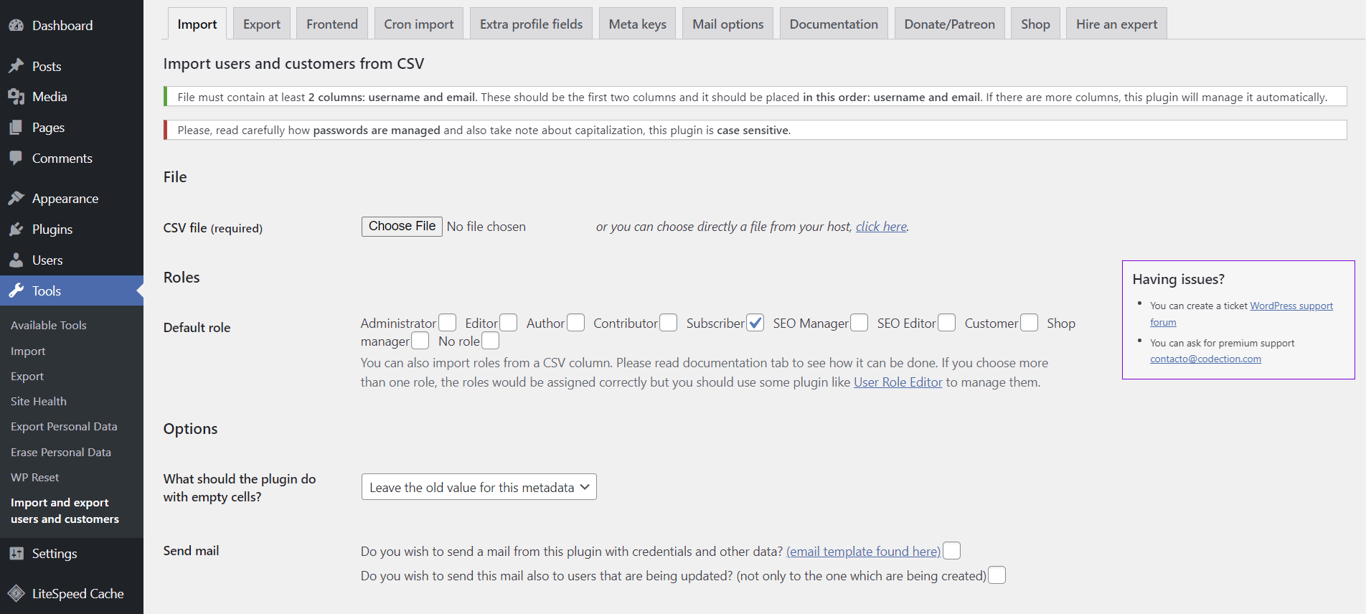Select the Plugins plug icon
The width and height of the screenshot is (1366, 614).
[20, 228]
